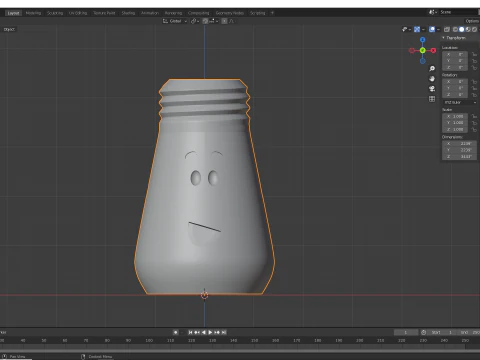Toggle X-ray mode
Viewport: 480px width, 360px height.
[447, 29]
